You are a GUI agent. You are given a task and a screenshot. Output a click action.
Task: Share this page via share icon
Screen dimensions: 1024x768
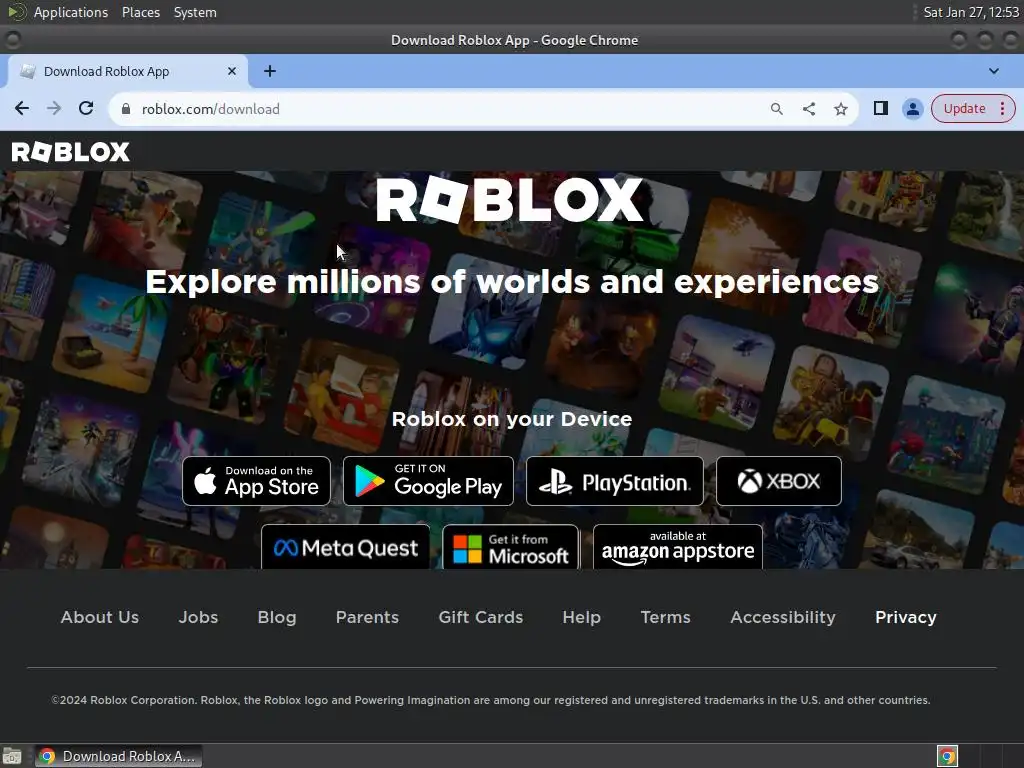click(x=808, y=109)
